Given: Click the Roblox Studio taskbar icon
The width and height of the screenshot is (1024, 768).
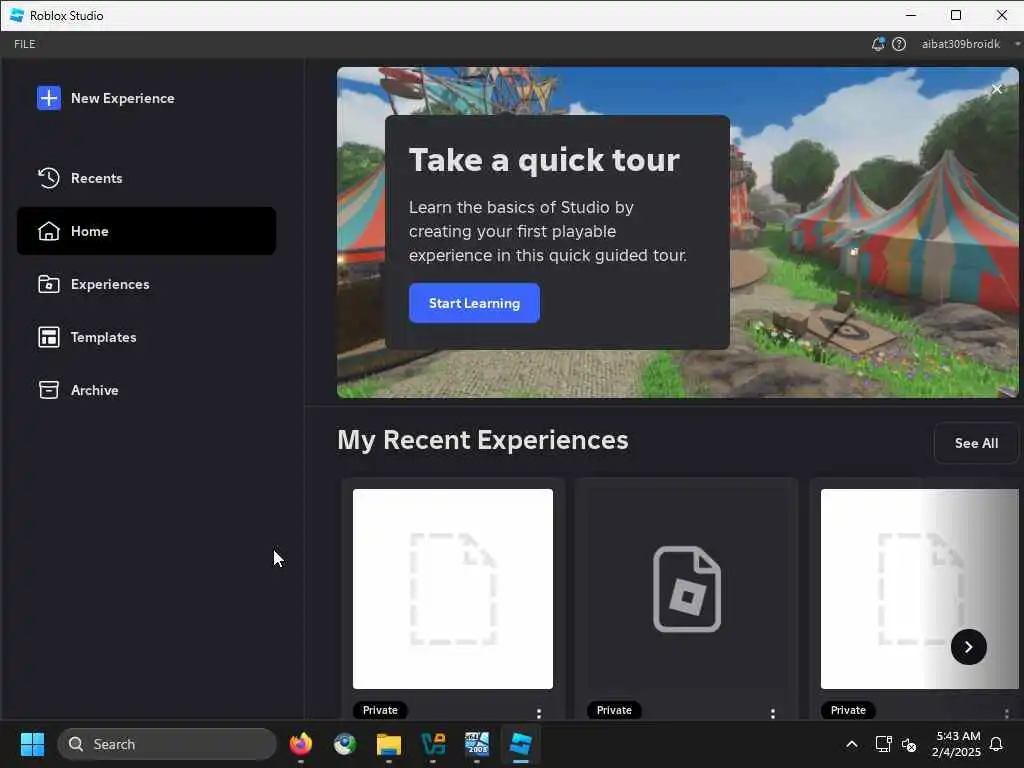Looking at the screenshot, I should coord(520,744).
